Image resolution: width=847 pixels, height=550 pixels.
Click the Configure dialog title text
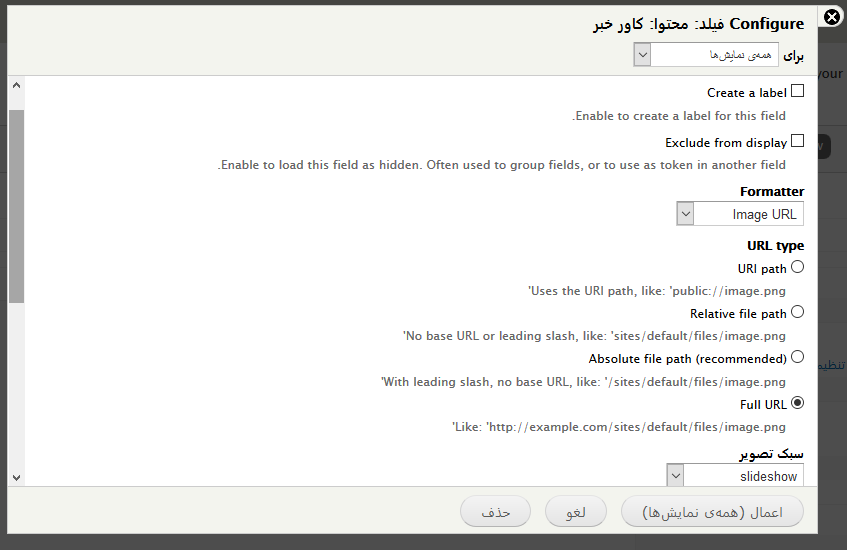tap(698, 24)
